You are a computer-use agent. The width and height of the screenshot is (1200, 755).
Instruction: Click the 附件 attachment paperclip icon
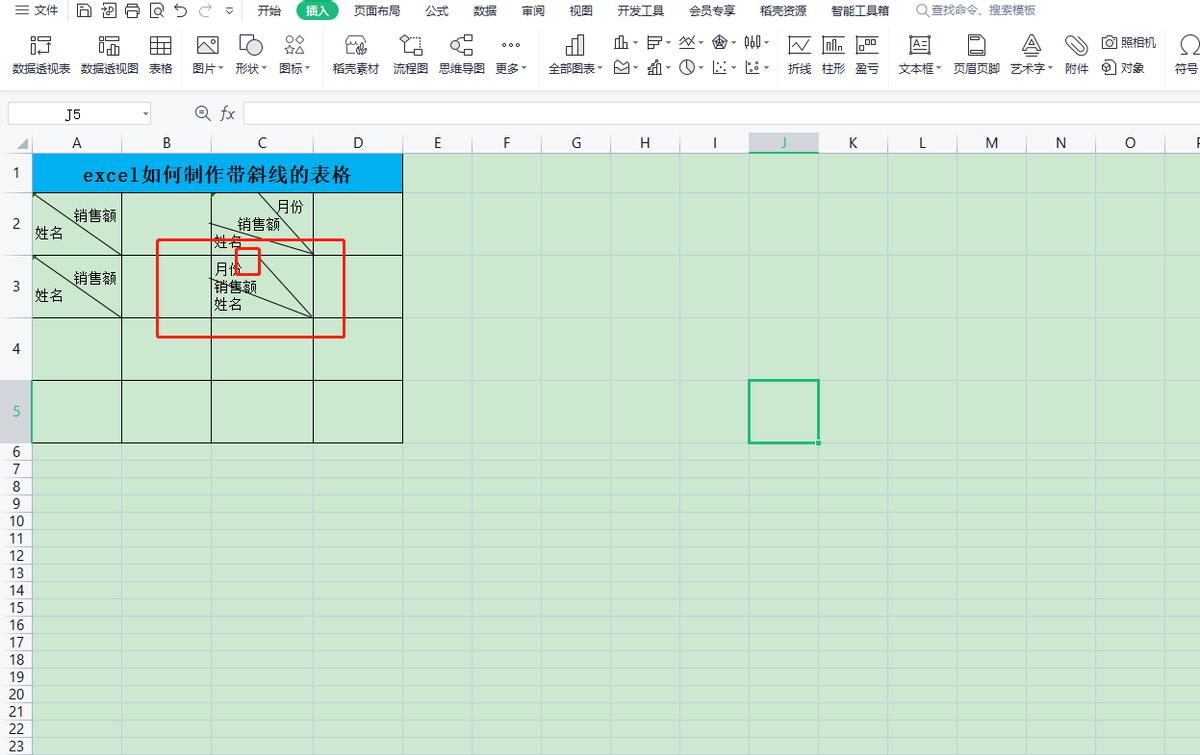(x=1076, y=46)
